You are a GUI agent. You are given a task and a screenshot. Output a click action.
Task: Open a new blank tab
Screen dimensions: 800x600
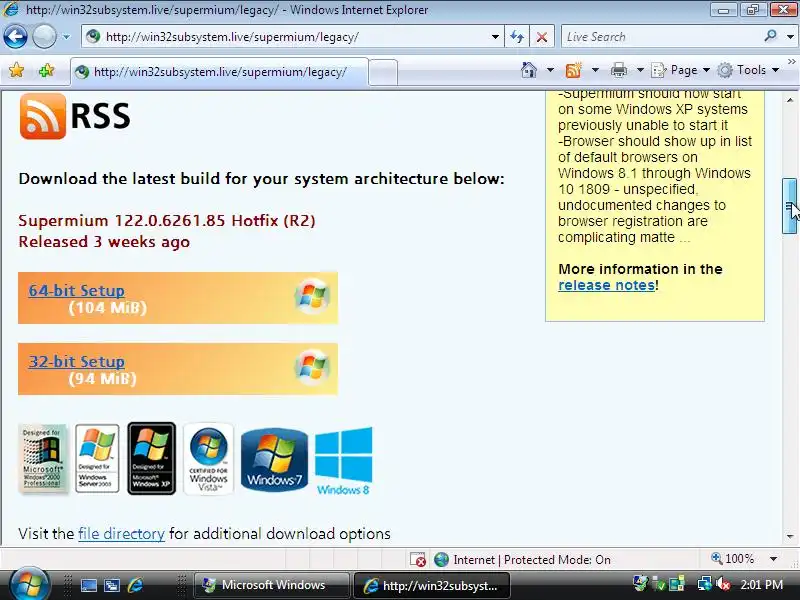(383, 72)
